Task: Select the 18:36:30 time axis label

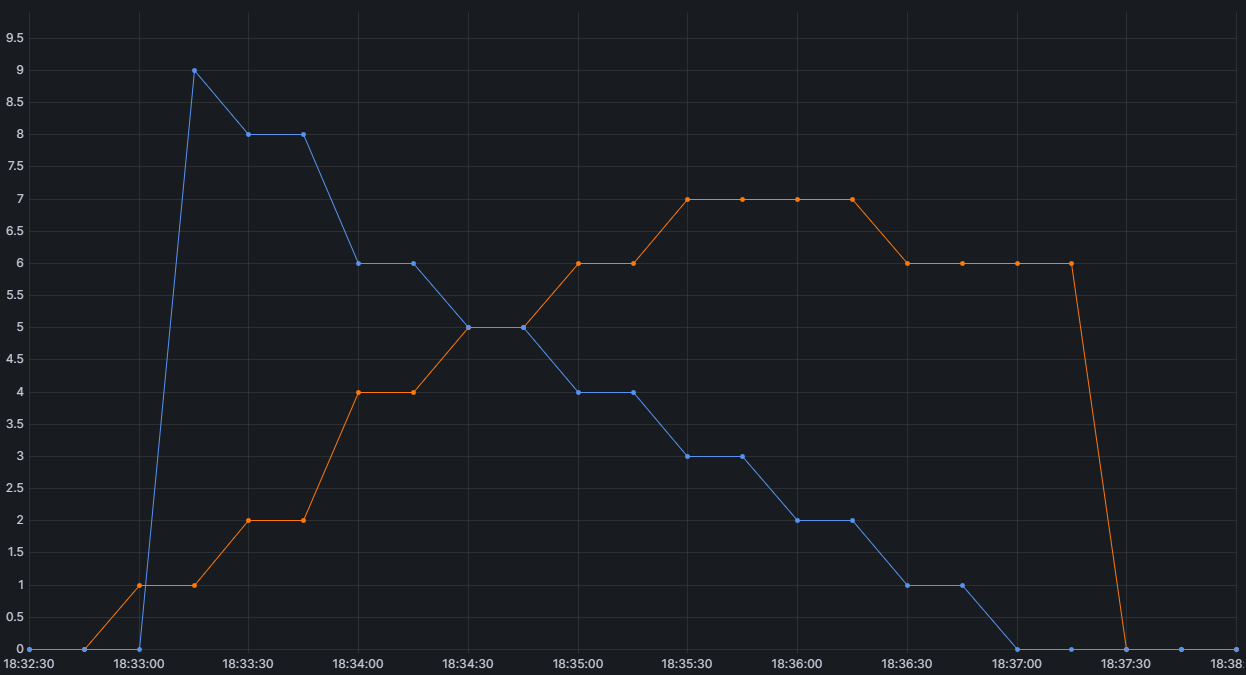Action: (907, 663)
